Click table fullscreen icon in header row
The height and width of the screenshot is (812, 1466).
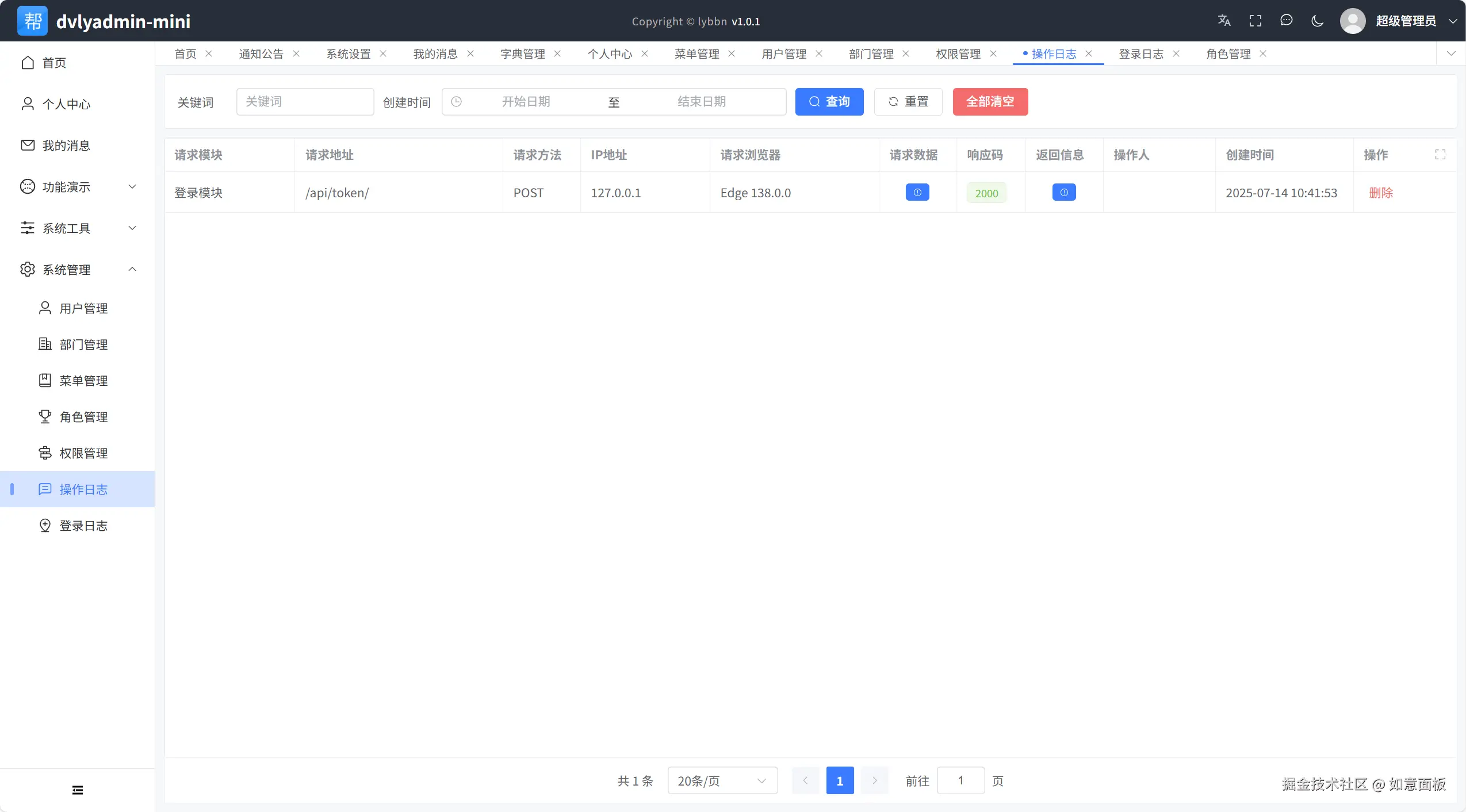point(1440,155)
